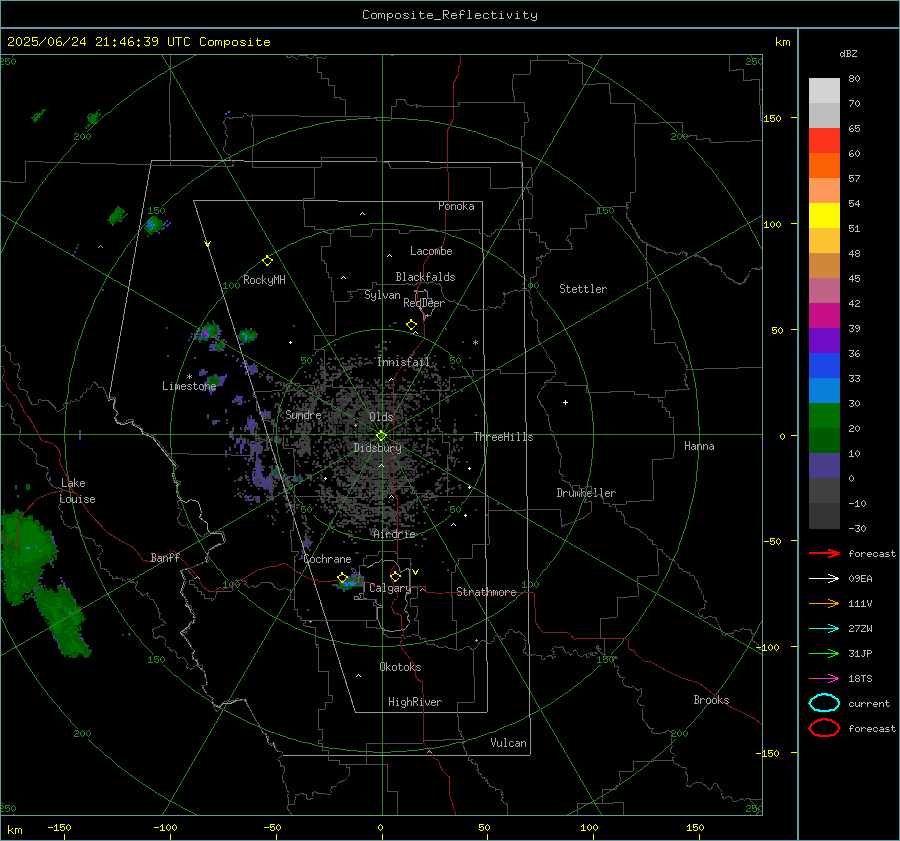Click the Hanna city label
The image size is (900, 841).
(699, 446)
